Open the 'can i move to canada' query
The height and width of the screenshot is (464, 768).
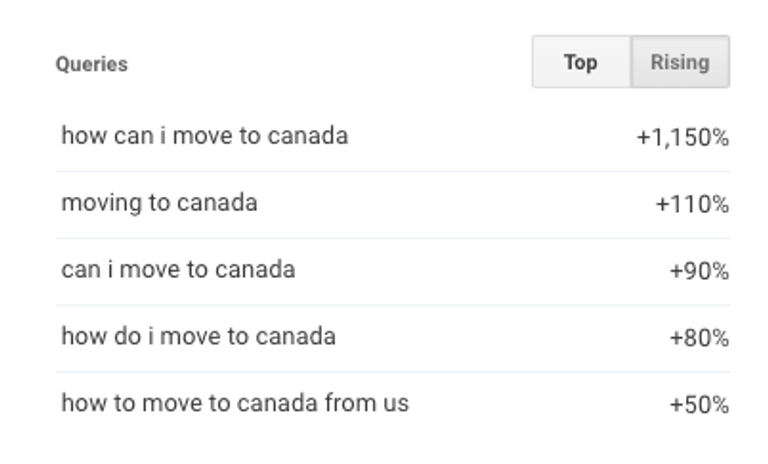pyautogui.click(x=178, y=270)
